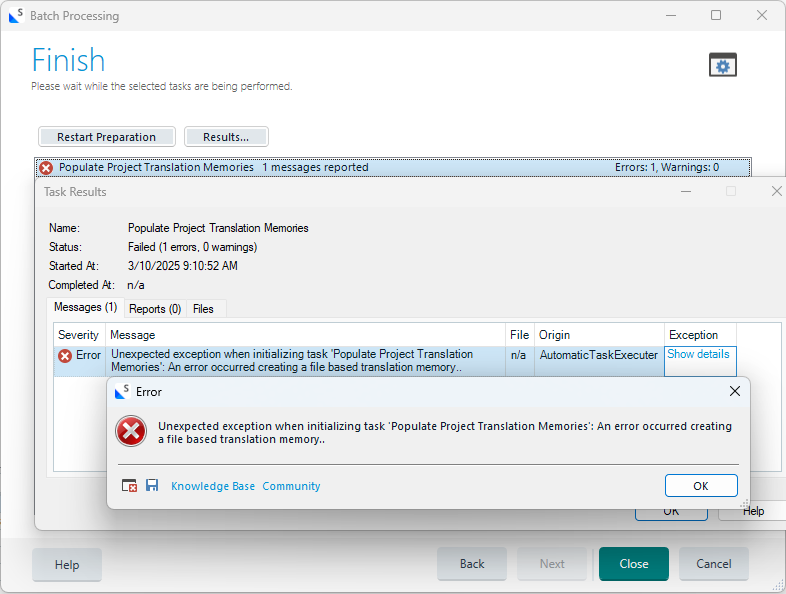Sort by the Severity column header

pyautogui.click(x=79, y=335)
